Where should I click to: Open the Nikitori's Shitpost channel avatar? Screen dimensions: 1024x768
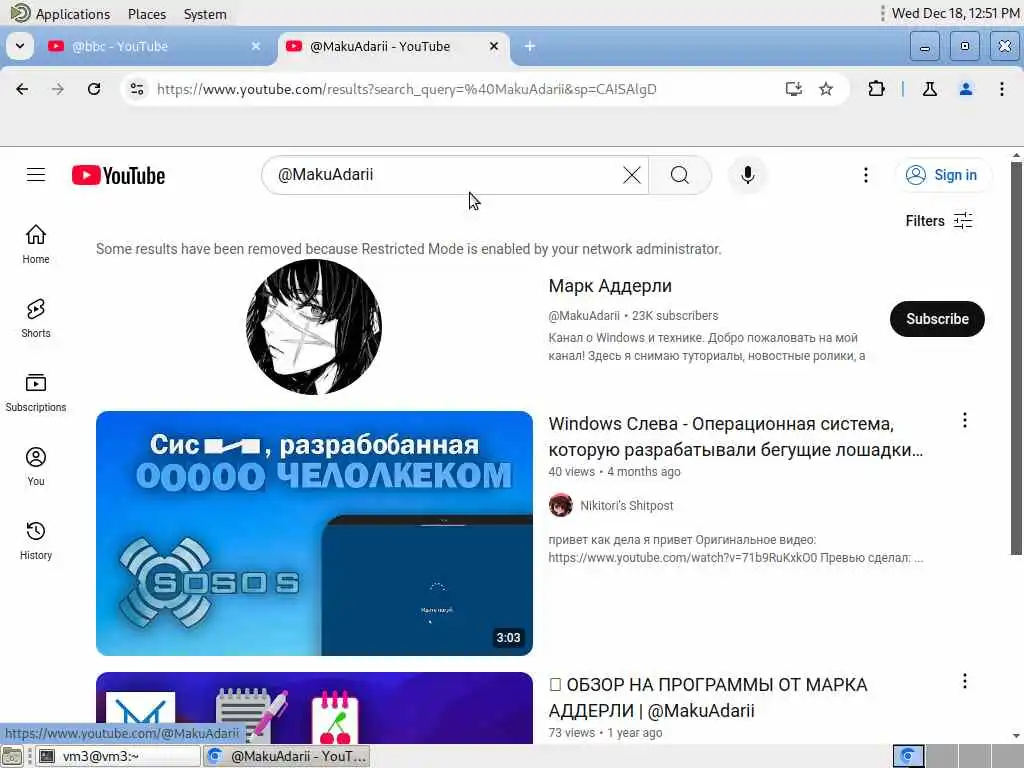pyautogui.click(x=560, y=505)
